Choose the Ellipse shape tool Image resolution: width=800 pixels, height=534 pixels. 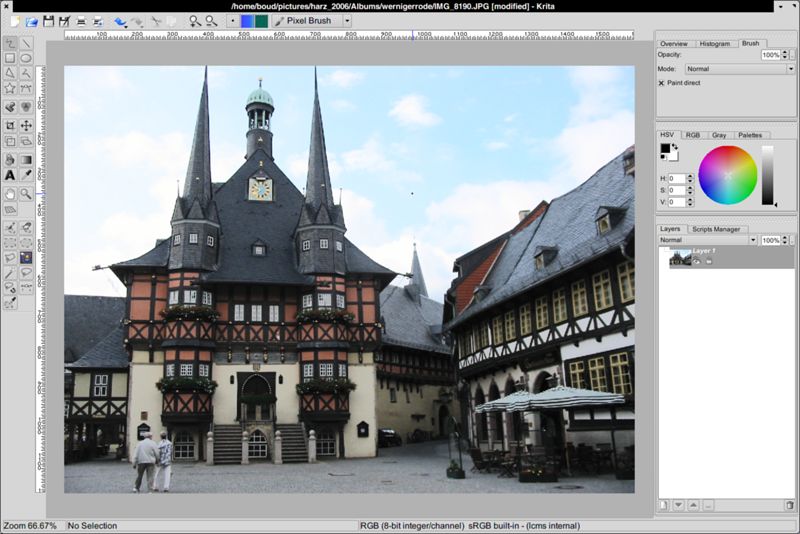point(26,58)
